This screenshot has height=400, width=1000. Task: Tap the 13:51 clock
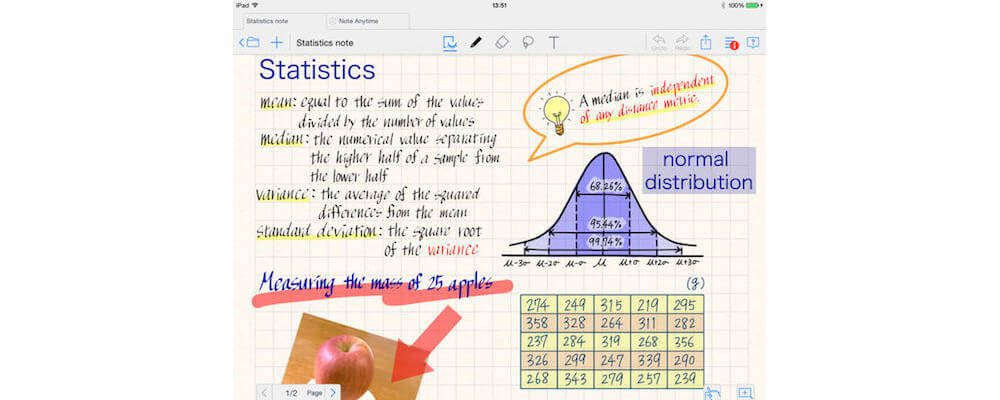[x=500, y=5]
